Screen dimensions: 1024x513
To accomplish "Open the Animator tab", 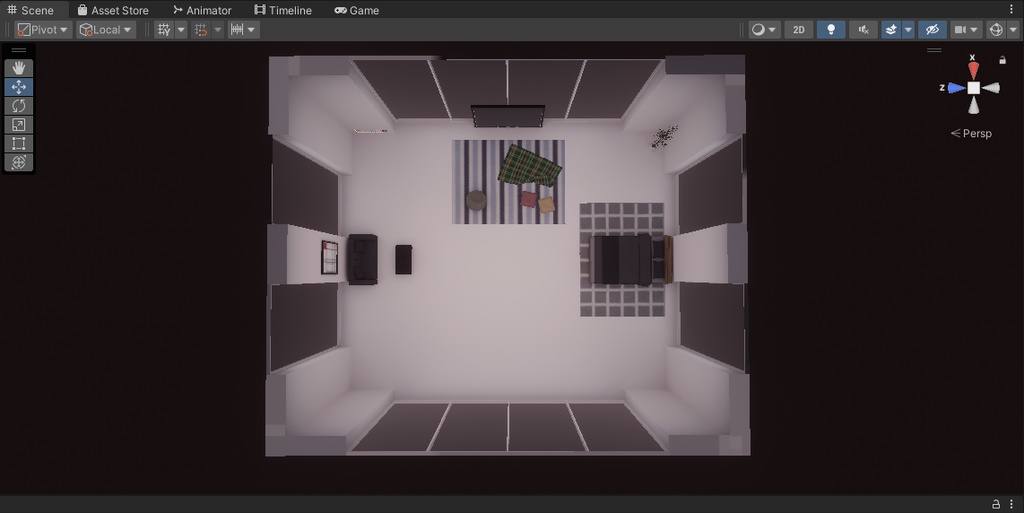I will click(202, 10).
